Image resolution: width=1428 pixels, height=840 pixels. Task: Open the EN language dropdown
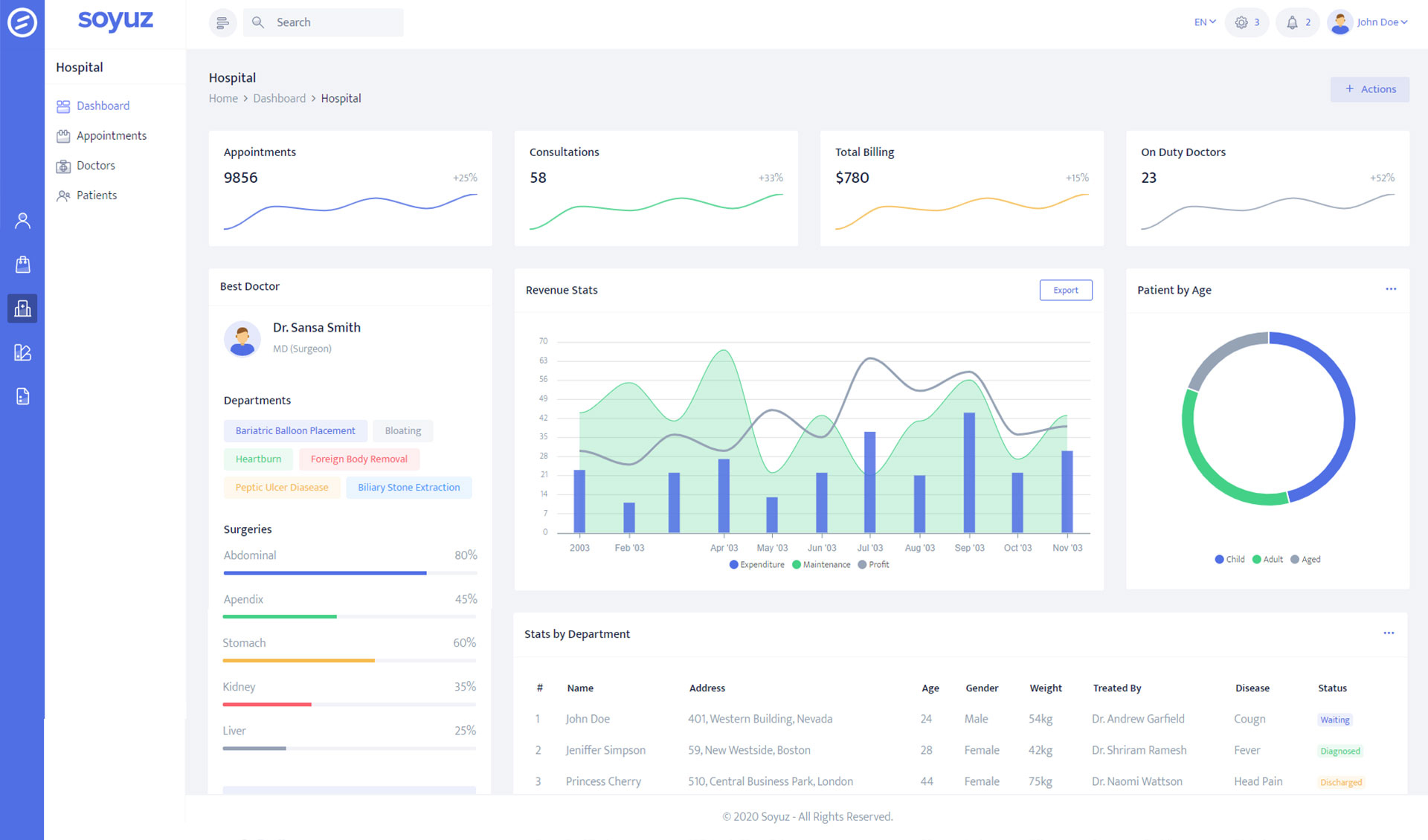pyautogui.click(x=1203, y=22)
